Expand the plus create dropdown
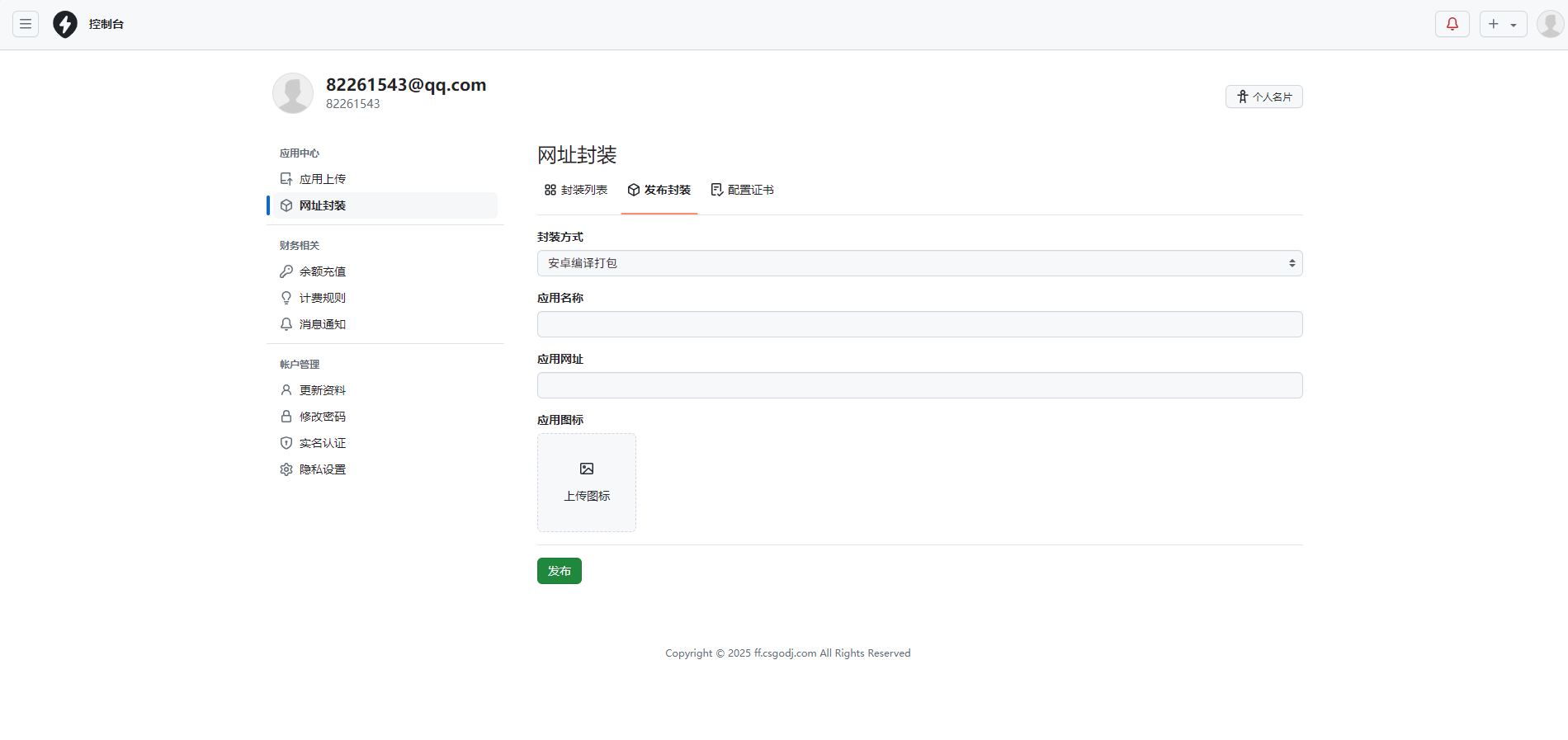Image resolution: width=1568 pixels, height=740 pixels. (1503, 24)
